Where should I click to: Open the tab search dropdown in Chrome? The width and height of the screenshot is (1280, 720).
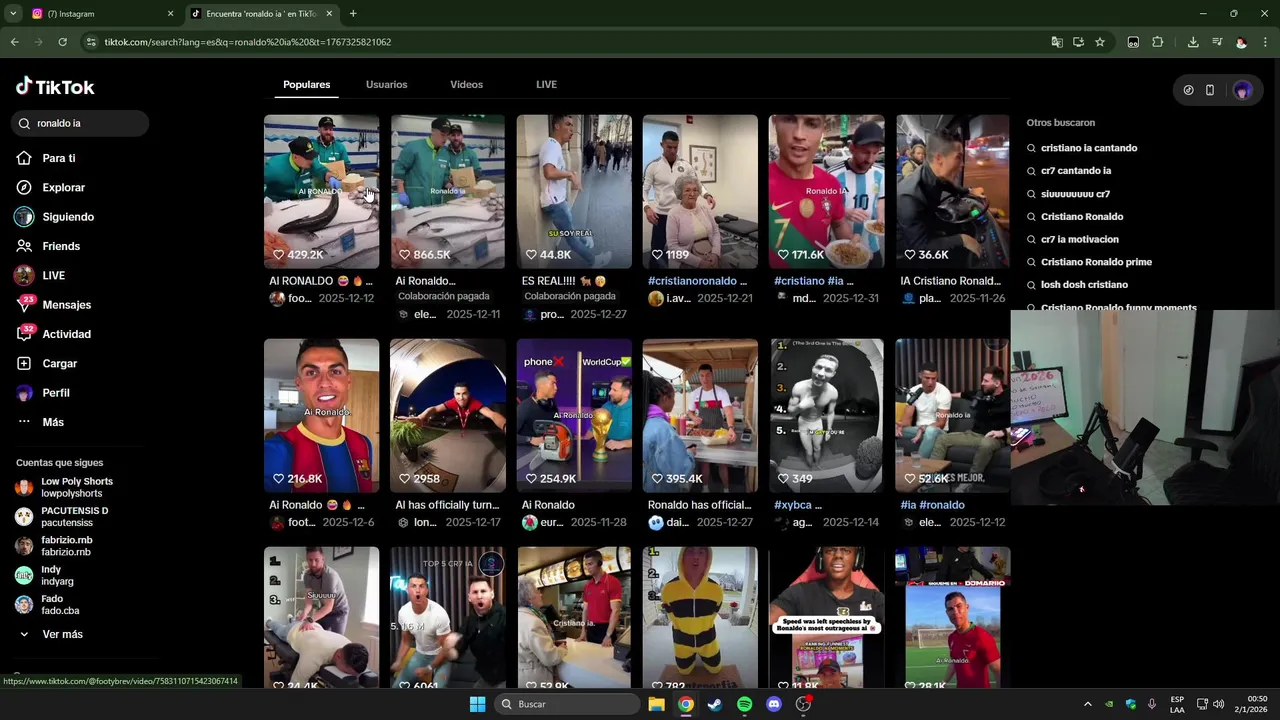[13, 14]
